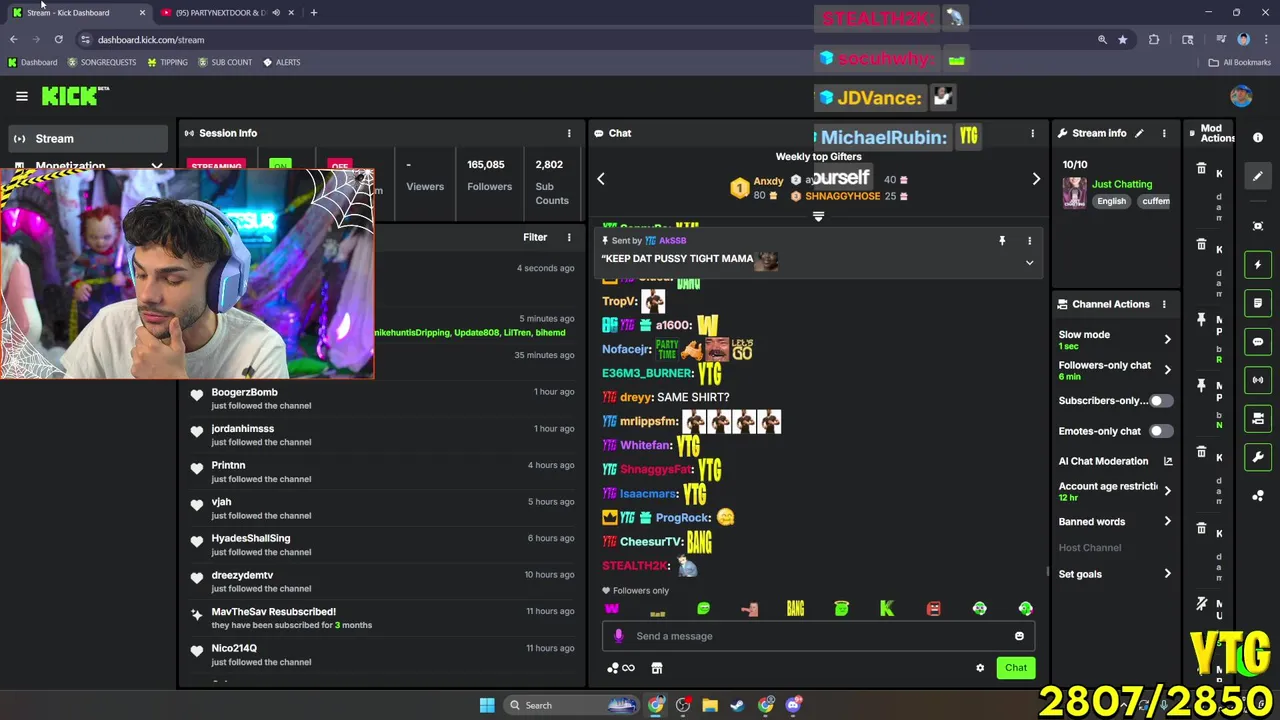Open the Channel Actions three-dot menu

1164,304
